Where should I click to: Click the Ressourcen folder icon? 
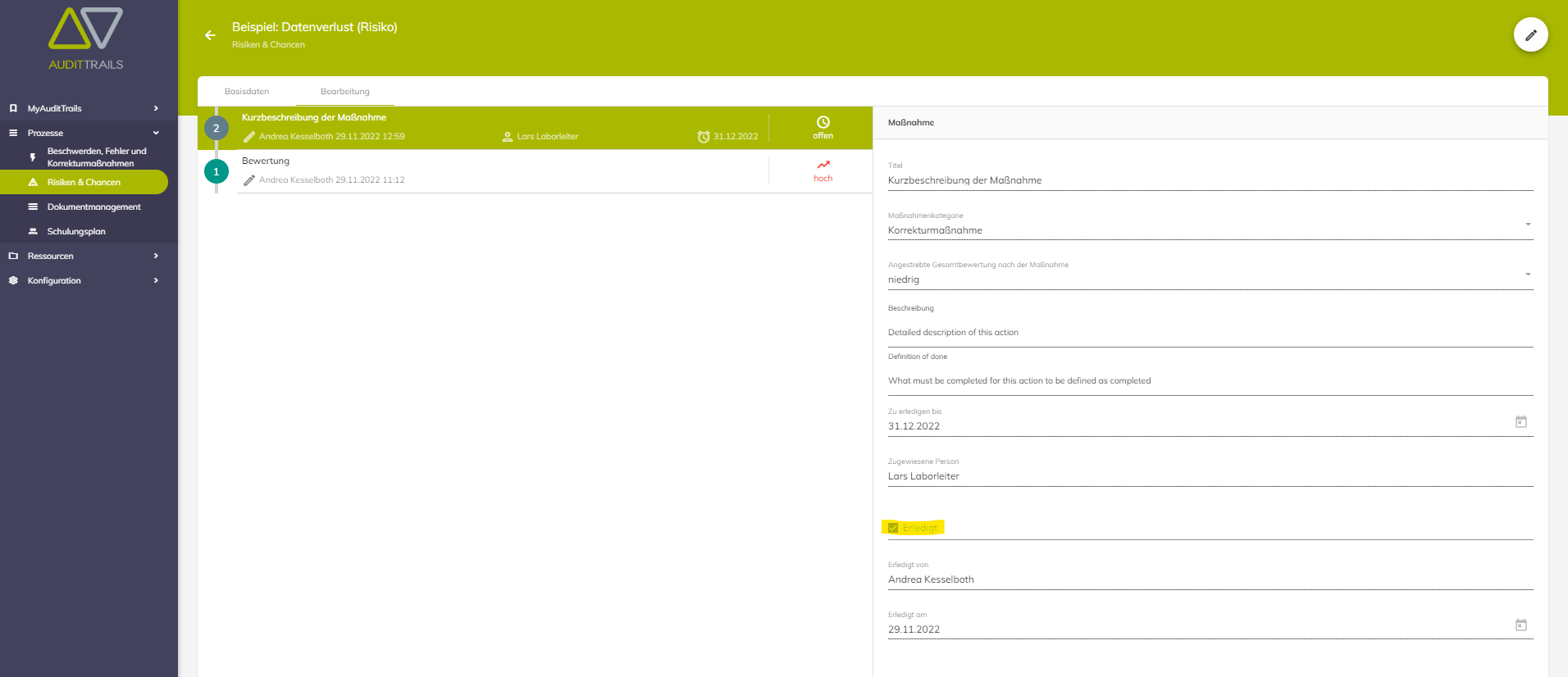(x=13, y=256)
